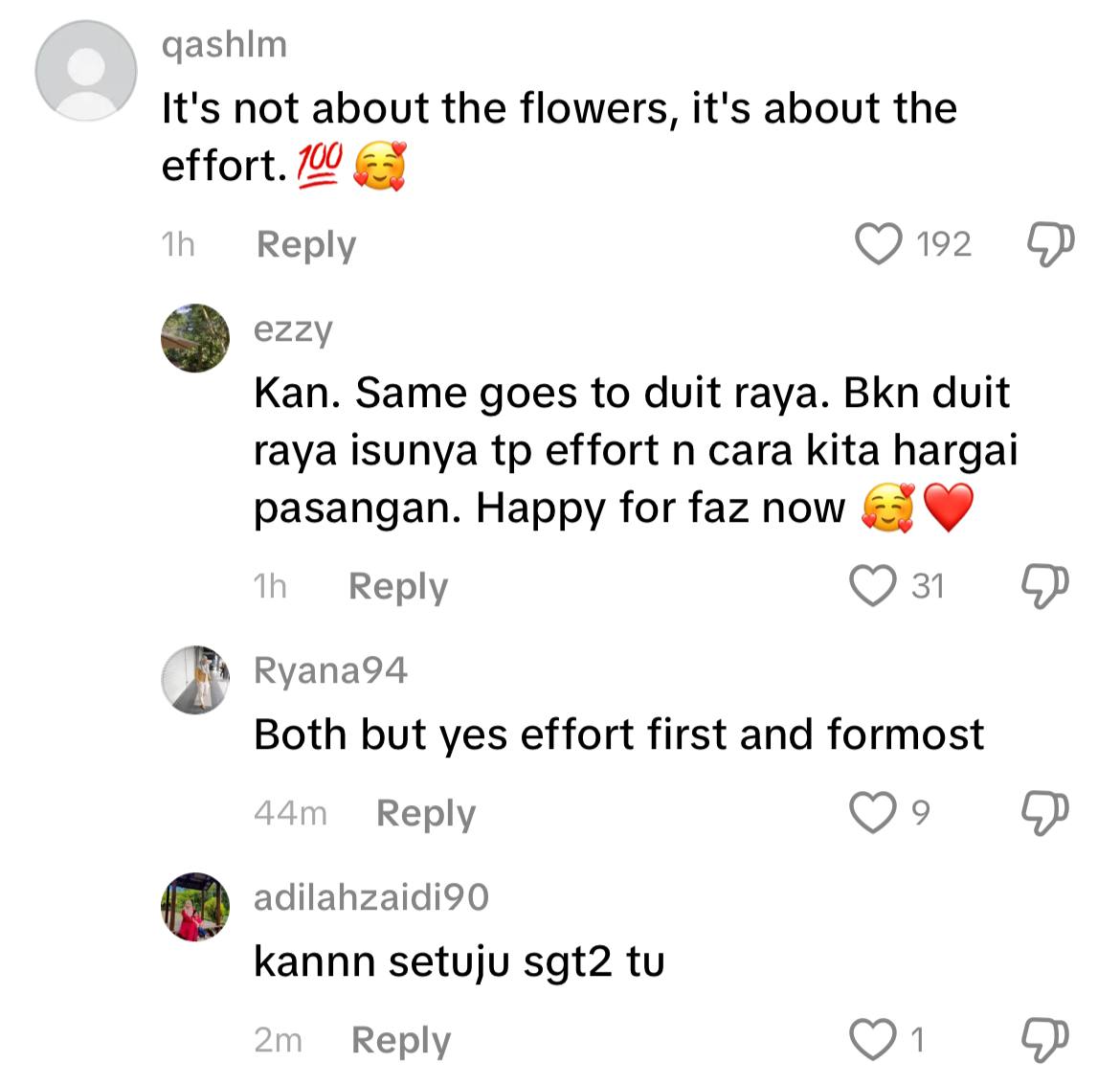Screen dimensions: 1120x1085
Task: Tap the Ryana94 username
Action: (330, 670)
